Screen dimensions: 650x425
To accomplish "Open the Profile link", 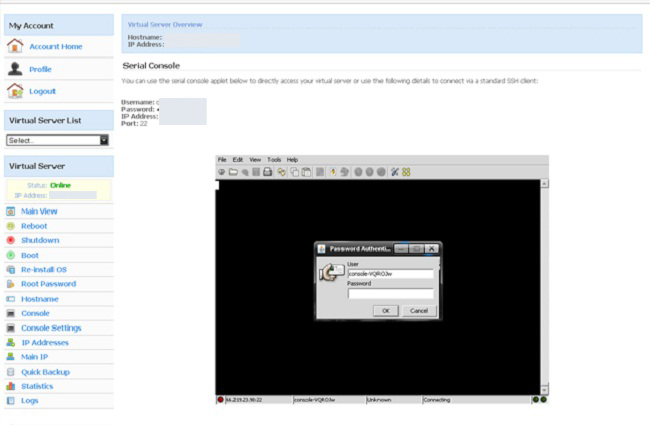I will point(40,69).
